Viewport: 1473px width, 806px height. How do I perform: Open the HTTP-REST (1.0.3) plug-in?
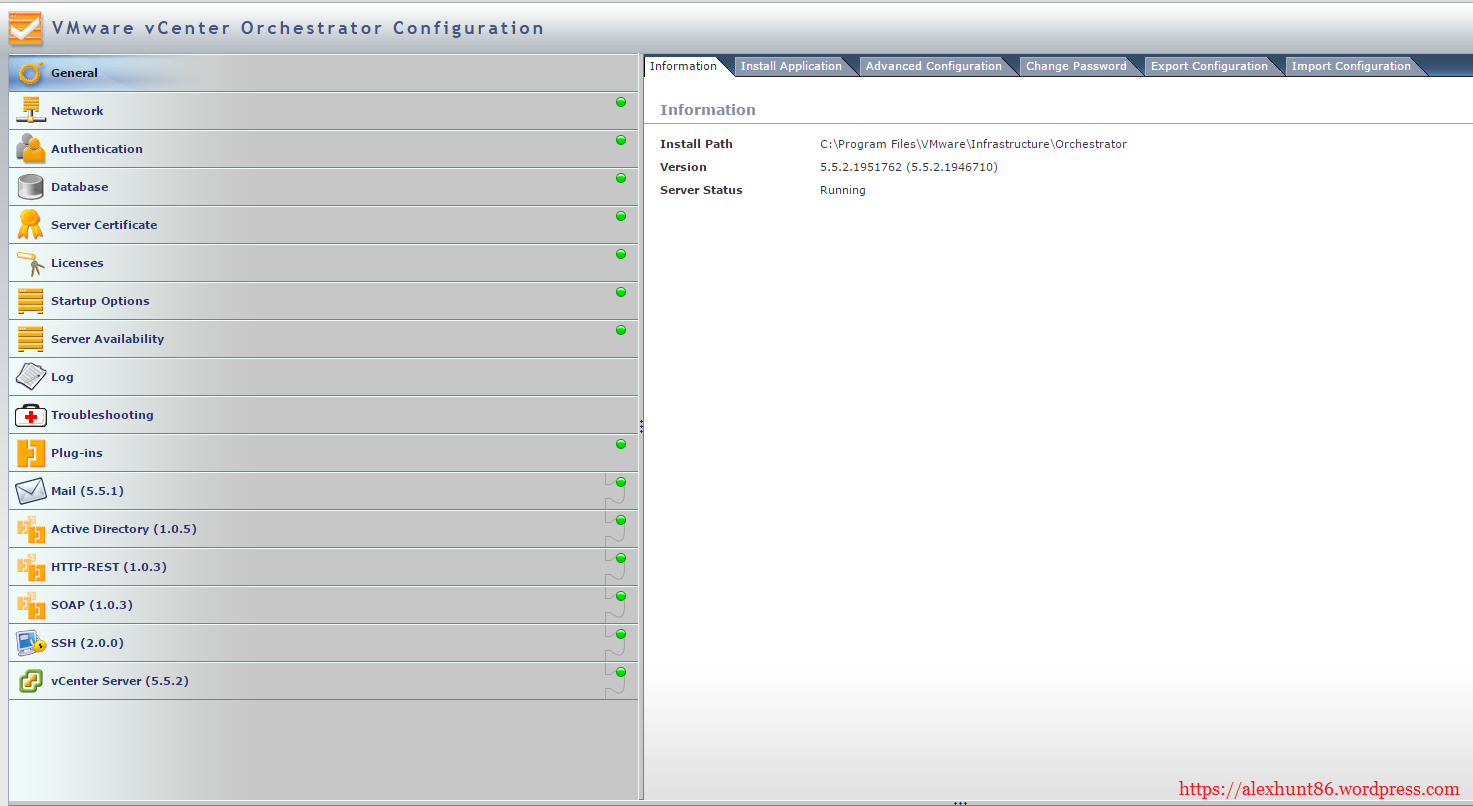point(323,567)
